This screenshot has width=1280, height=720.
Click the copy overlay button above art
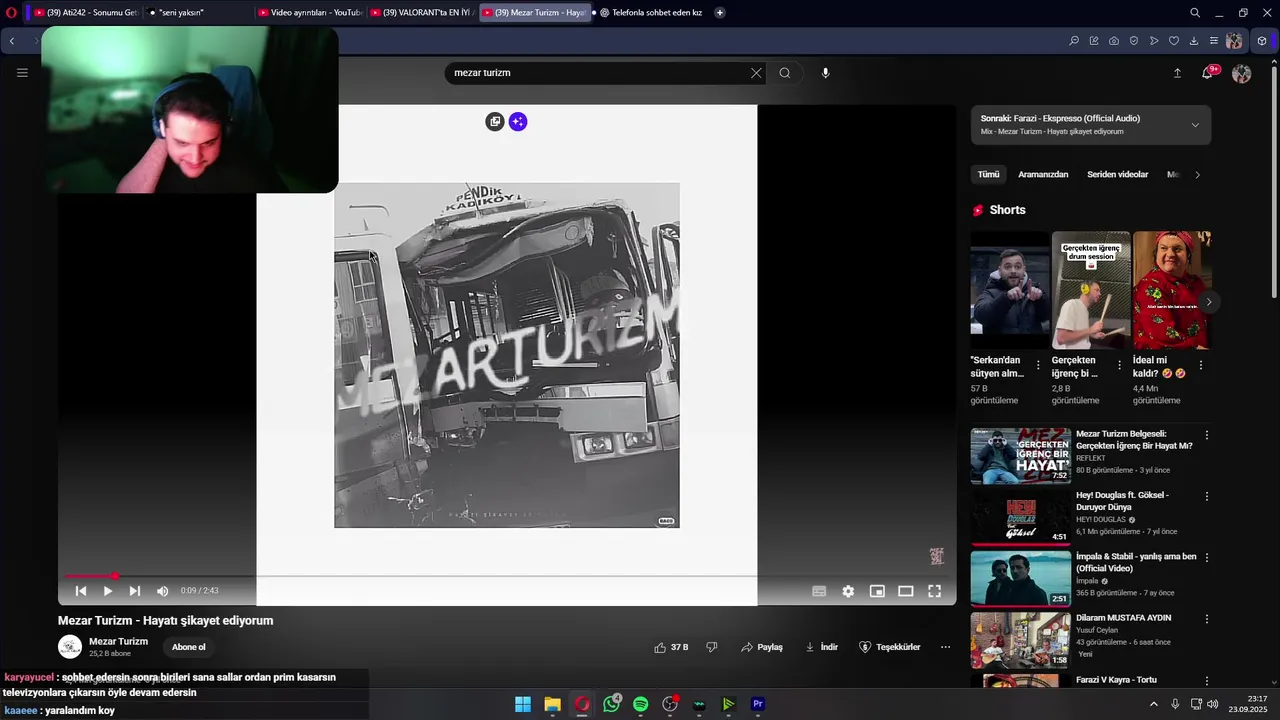pos(494,122)
